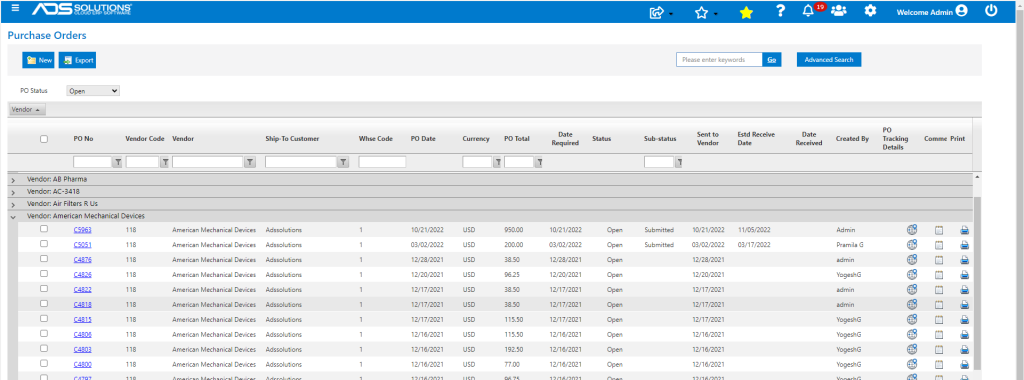Open the settings gear icon
1024x380 pixels.
coord(870,11)
